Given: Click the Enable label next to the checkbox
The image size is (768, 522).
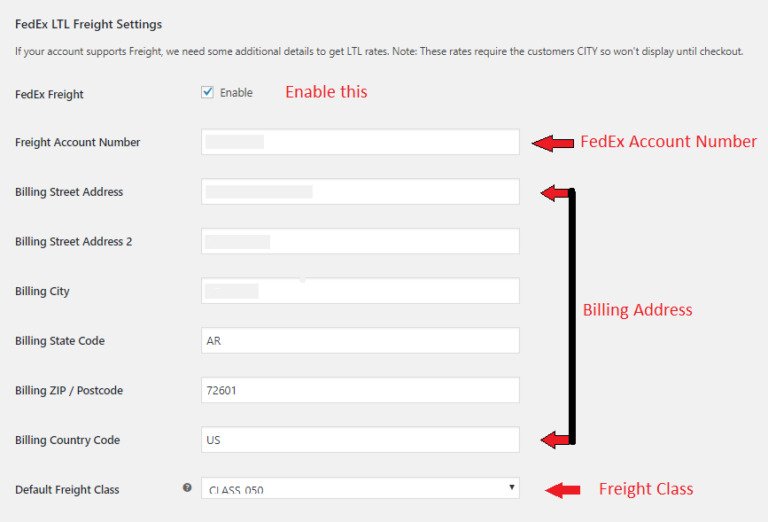Looking at the screenshot, I should [x=236, y=93].
